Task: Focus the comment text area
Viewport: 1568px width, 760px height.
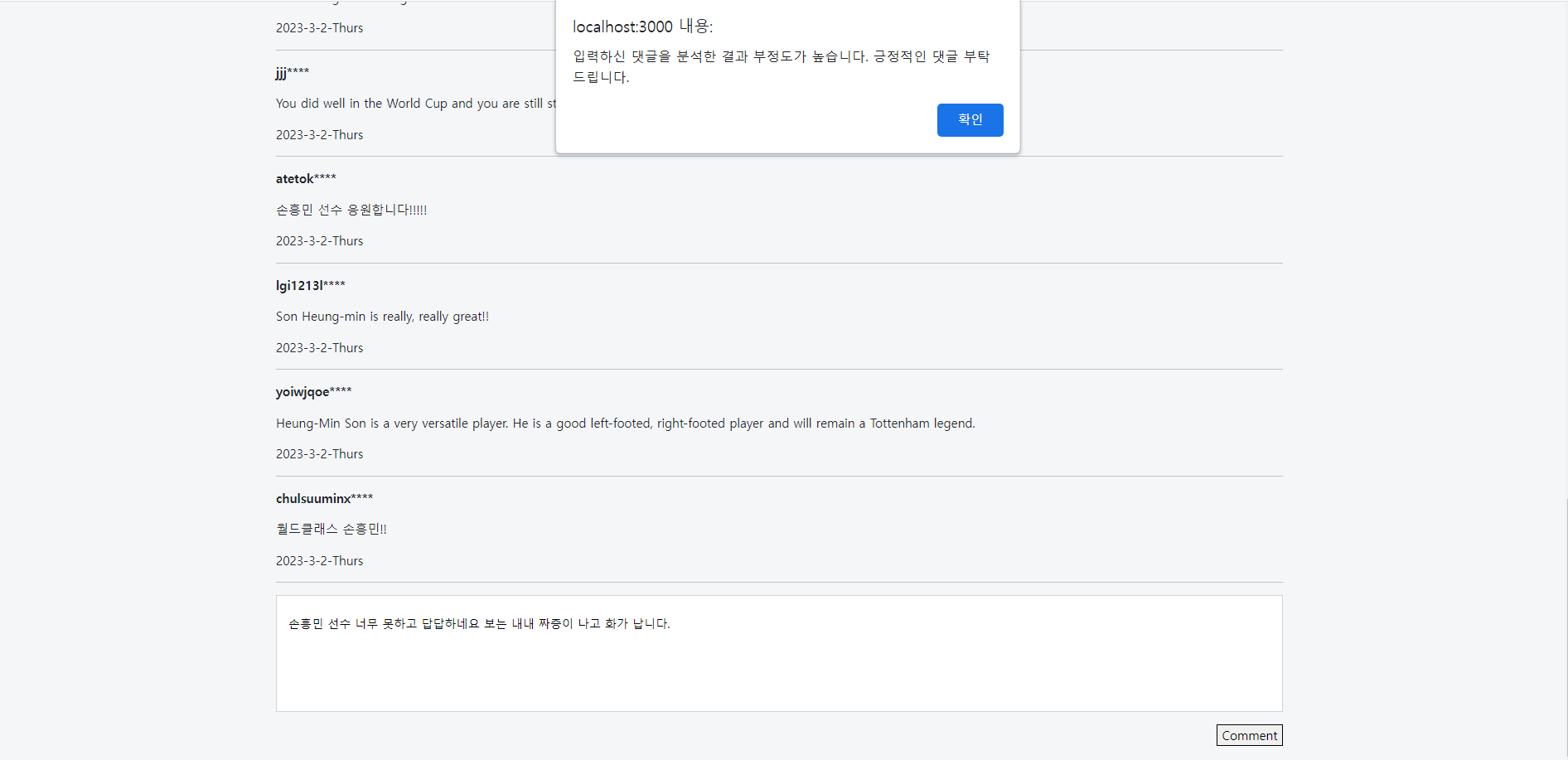Action: (x=779, y=653)
